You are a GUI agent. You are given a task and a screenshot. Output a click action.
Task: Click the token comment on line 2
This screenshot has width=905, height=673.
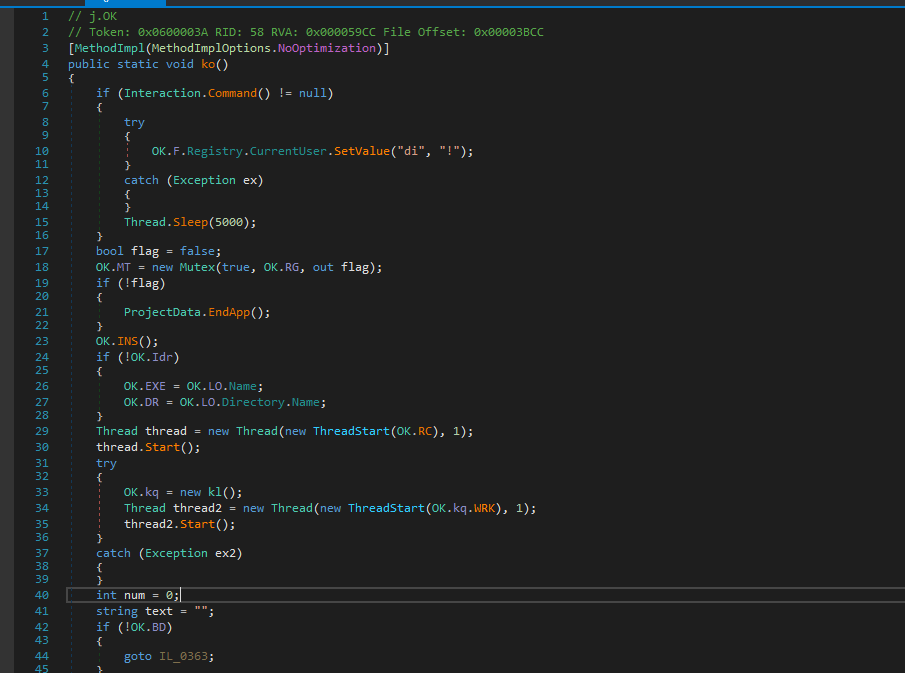(x=306, y=32)
